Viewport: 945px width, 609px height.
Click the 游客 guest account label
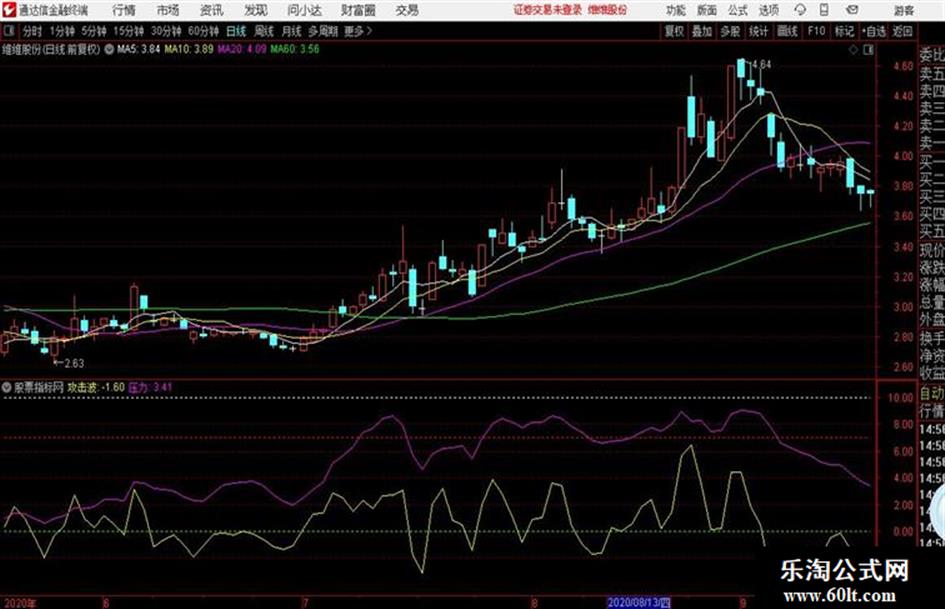click(903, 10)
